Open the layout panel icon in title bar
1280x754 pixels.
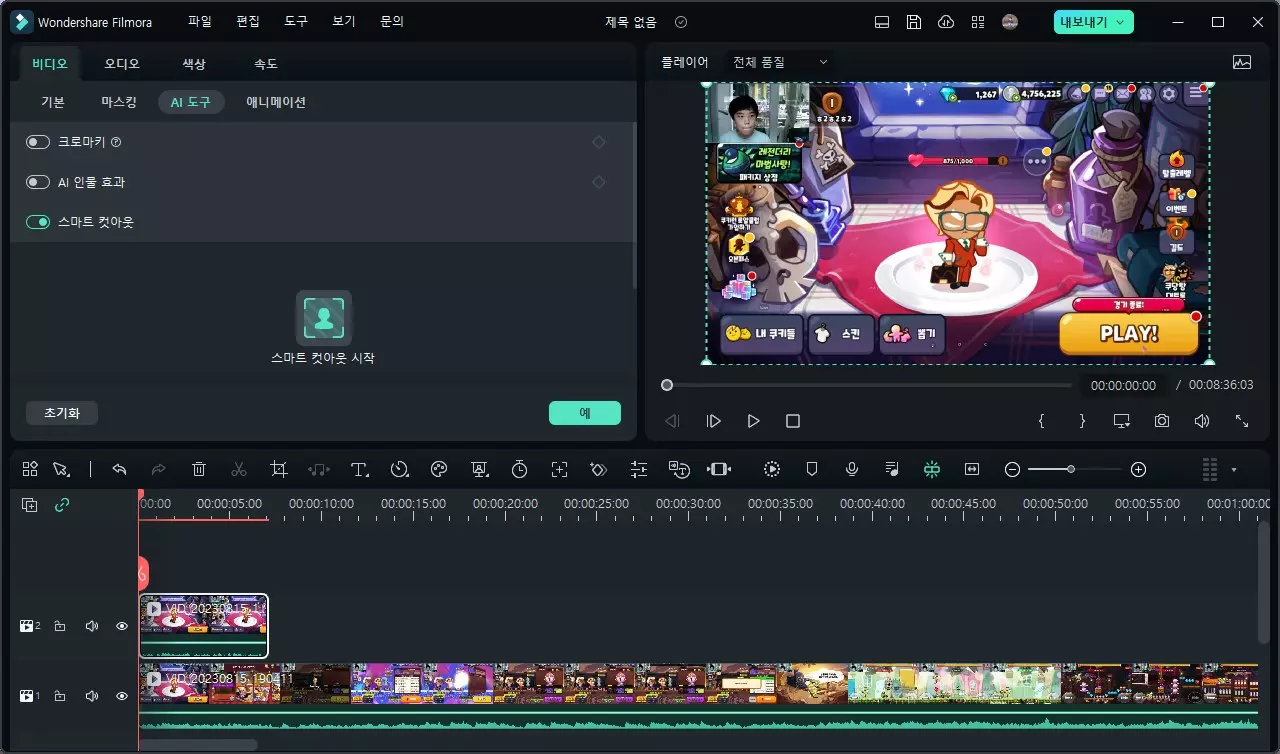coord(882,22)
